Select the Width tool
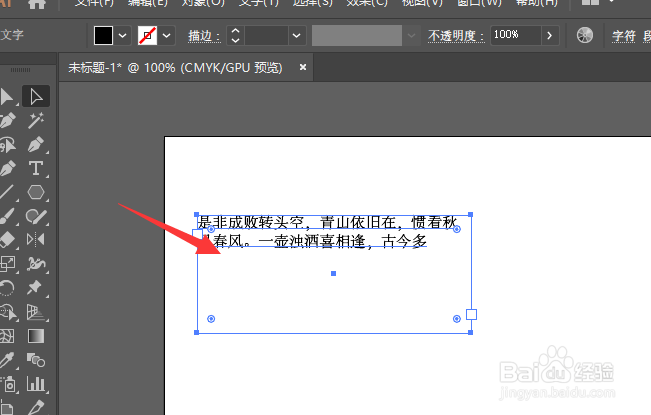 coord(36,264)
